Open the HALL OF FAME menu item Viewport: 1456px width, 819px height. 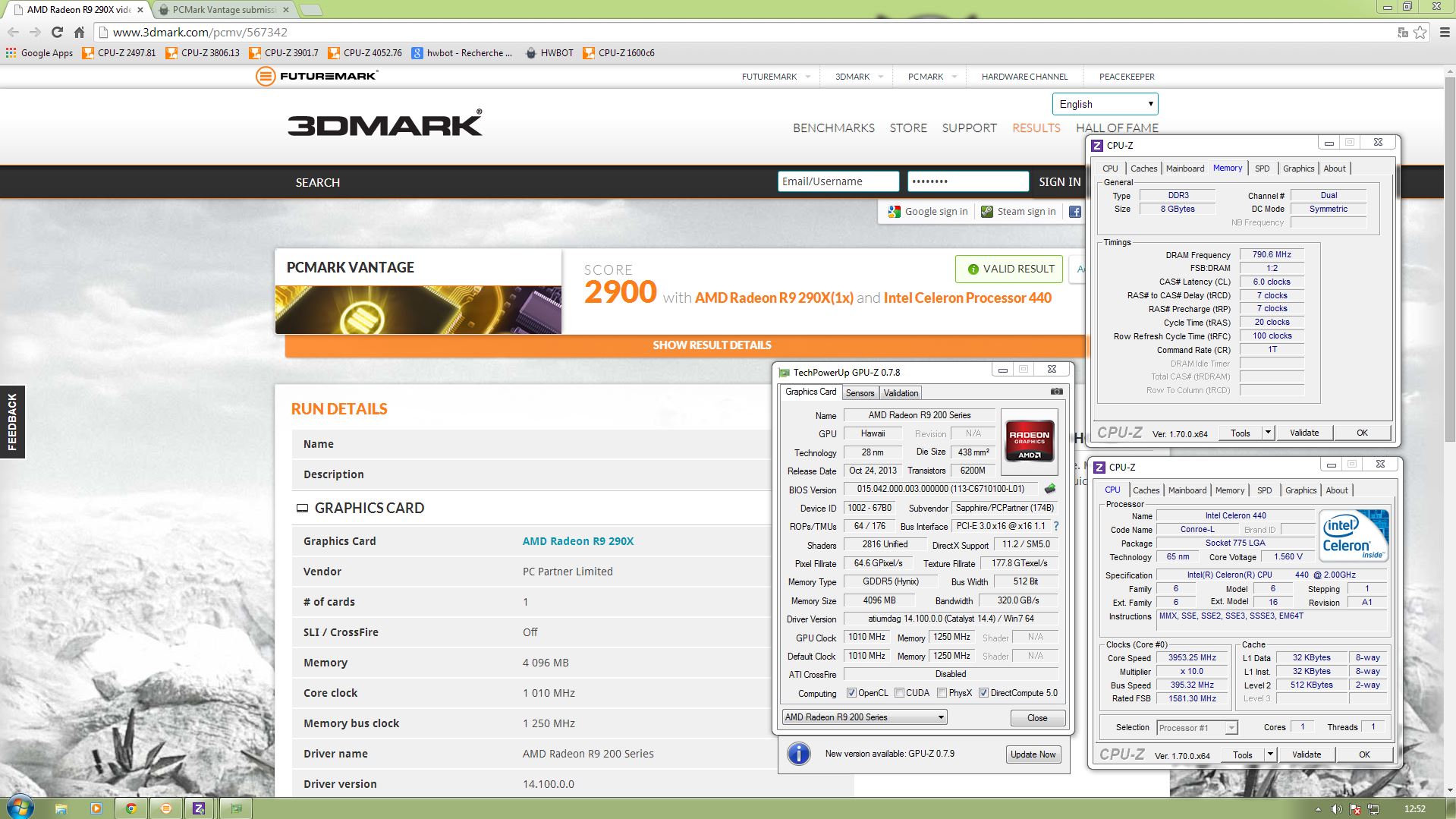click(x=1117, y=128)
